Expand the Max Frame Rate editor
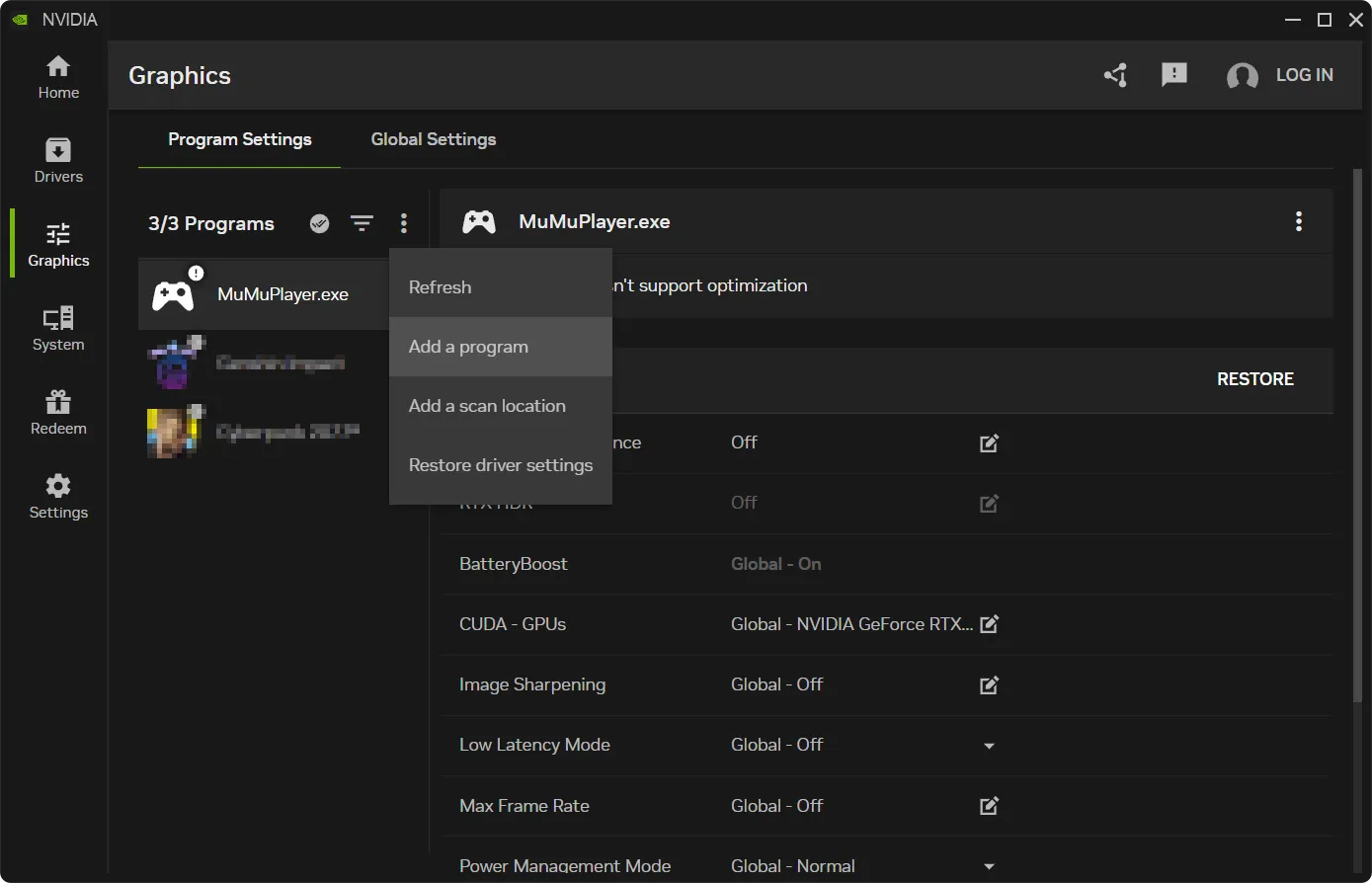 coord(989,806)
